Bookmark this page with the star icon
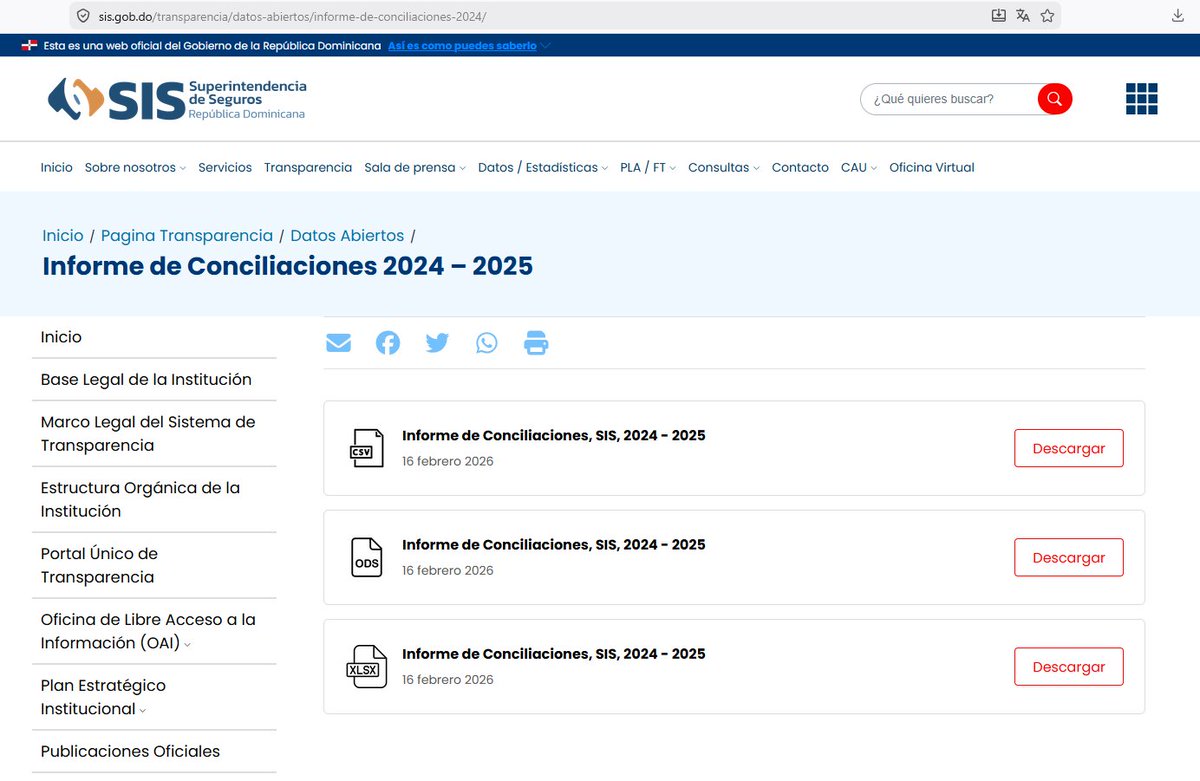The image size is (1200, 781). 1047,15
